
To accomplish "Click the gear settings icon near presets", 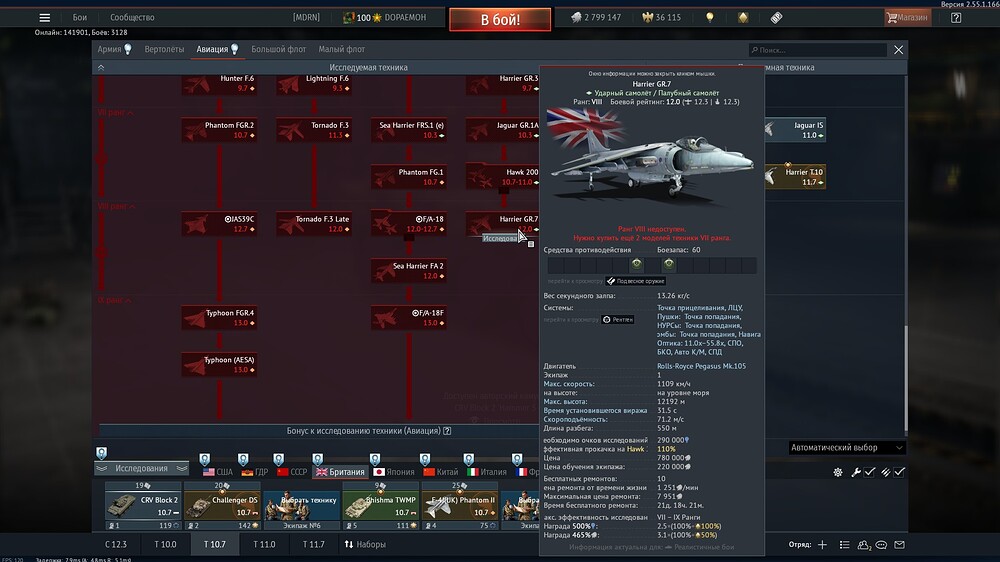I will pyautogui.click(x=837, y=472).
